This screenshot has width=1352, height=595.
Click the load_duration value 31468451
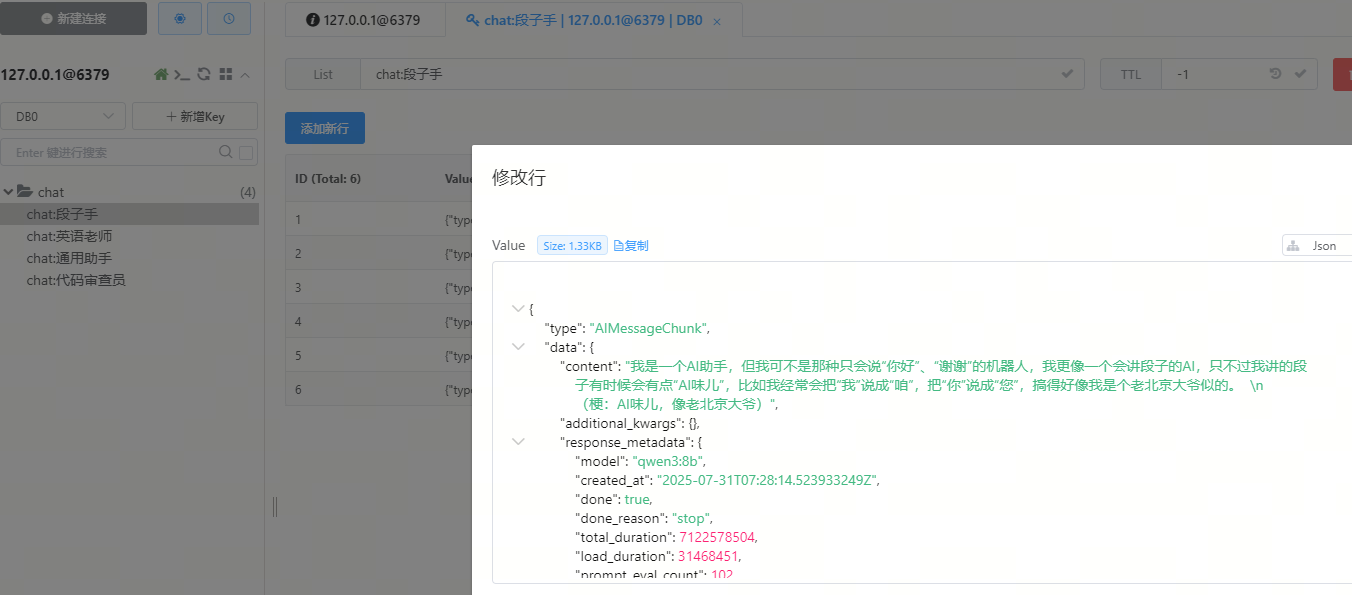[x=706, y=556]
